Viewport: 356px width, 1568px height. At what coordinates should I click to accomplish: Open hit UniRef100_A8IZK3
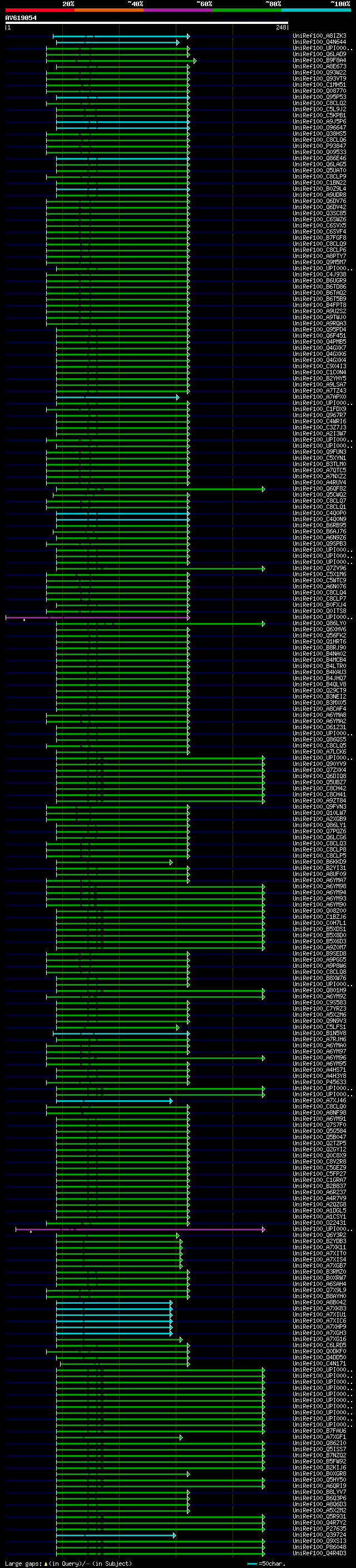pos(319,36)
